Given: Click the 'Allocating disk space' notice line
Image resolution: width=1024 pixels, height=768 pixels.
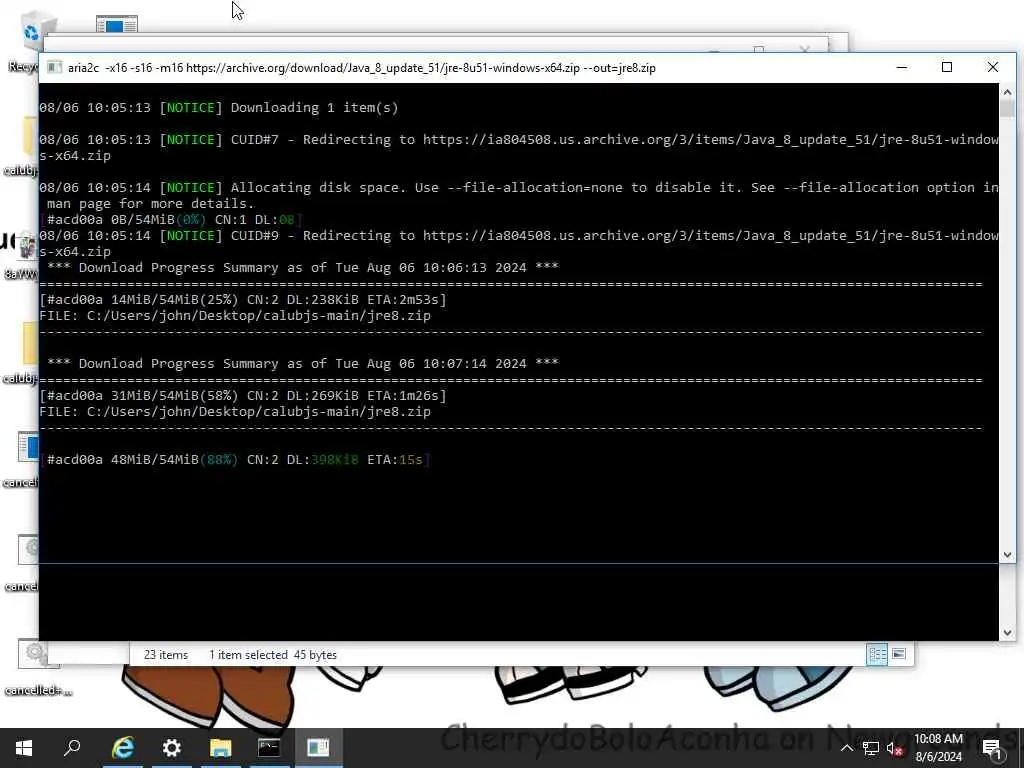Looking at the screenshot, I should coord(519,195).
